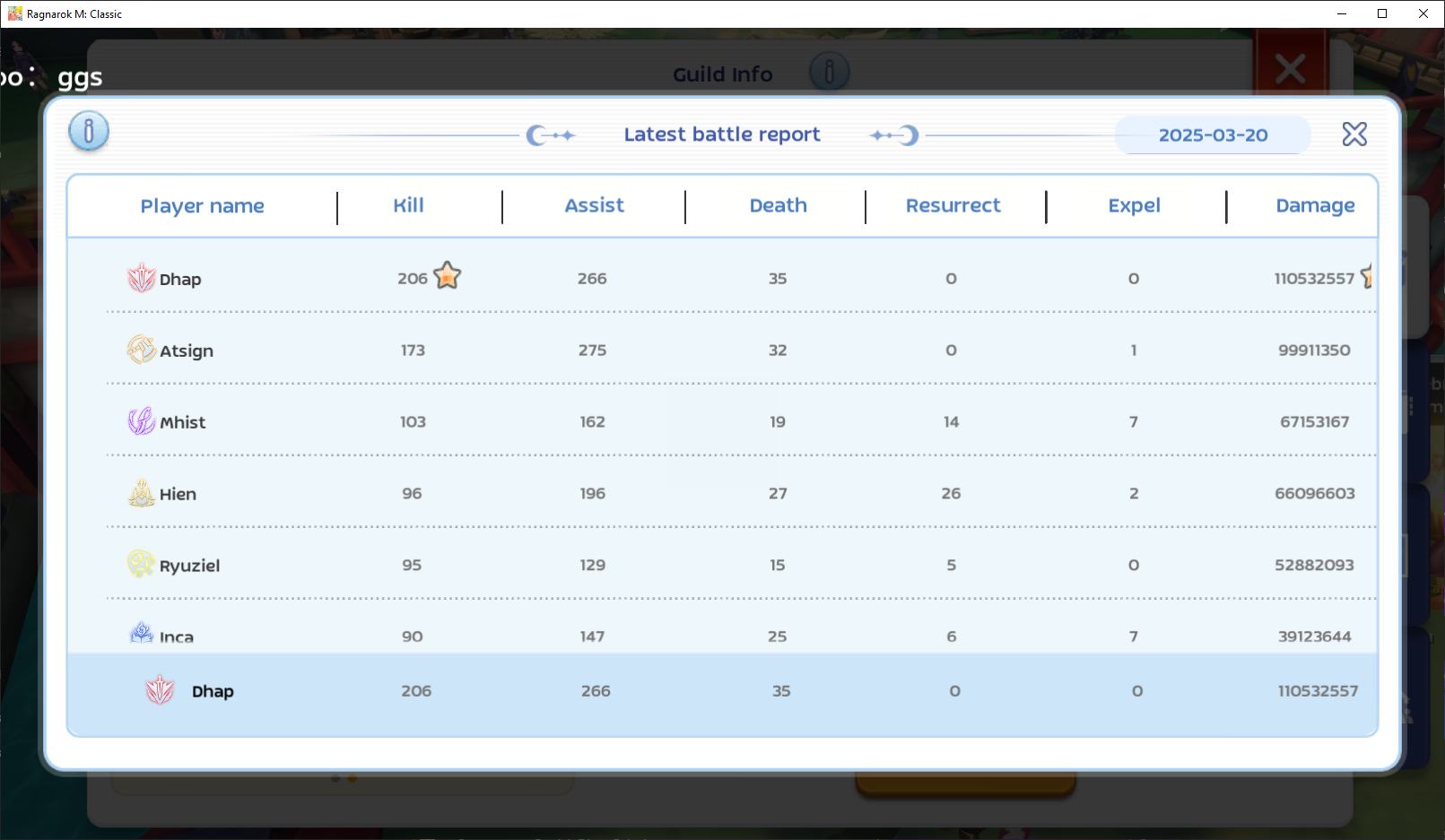The height and width of the screenshot is (840, 1445).
Task: Click the Guild Info info icon behind
Action: click(x=829, y=72)
